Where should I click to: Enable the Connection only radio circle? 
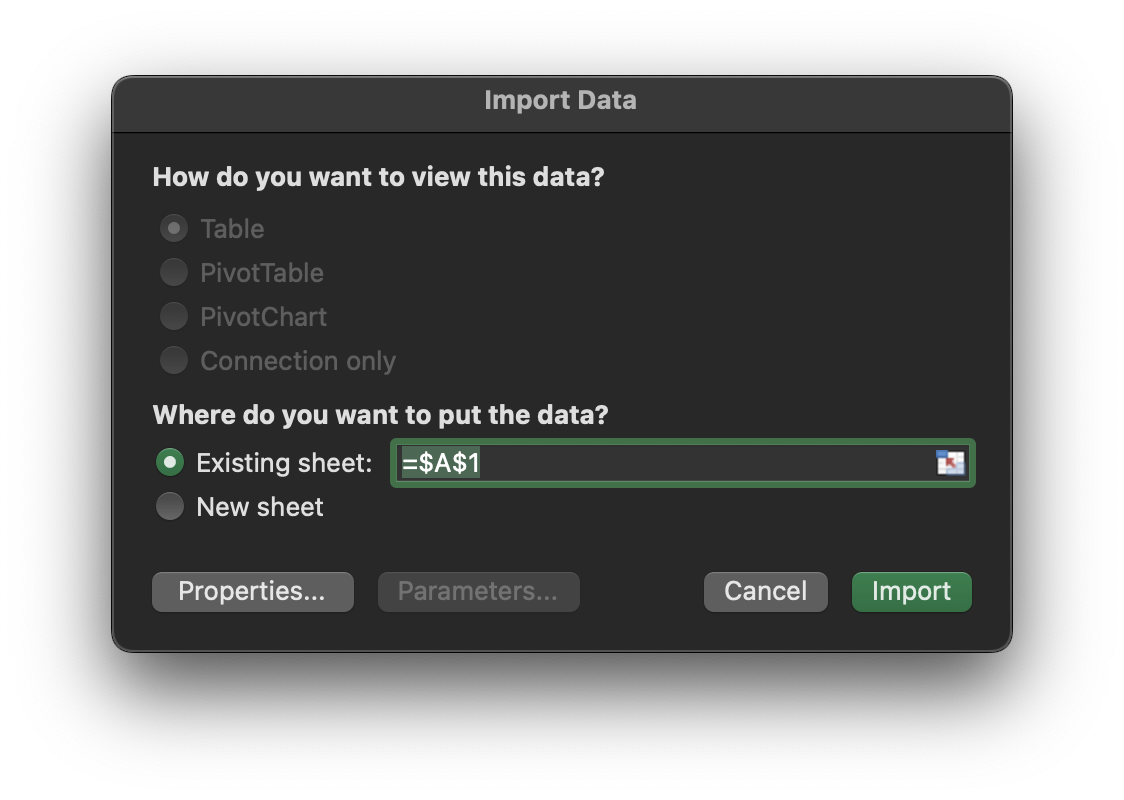[x=174, y=360]
